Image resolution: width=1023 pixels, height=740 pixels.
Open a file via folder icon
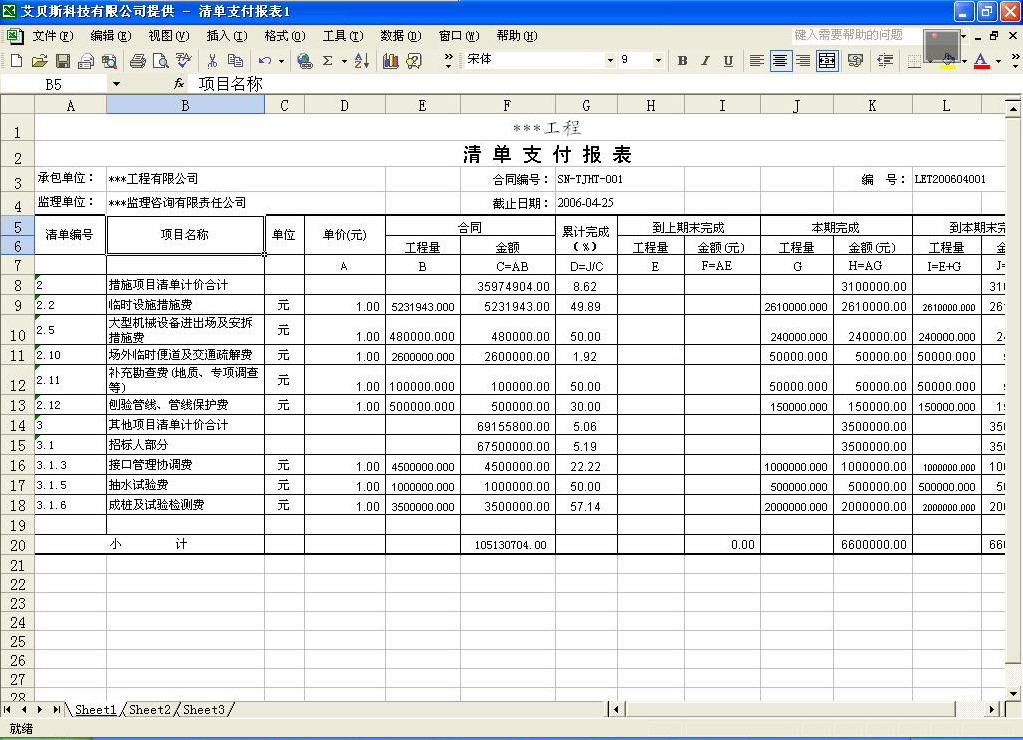tap(40, 61)
